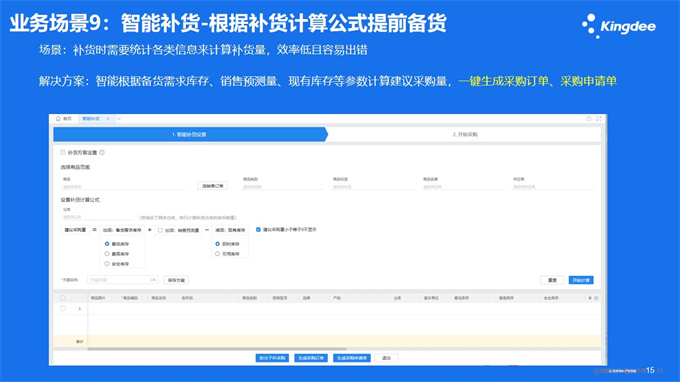Select step 2 开始采购
The width and height of the screenshot is (680, 382).
click(x=465, y=134)
